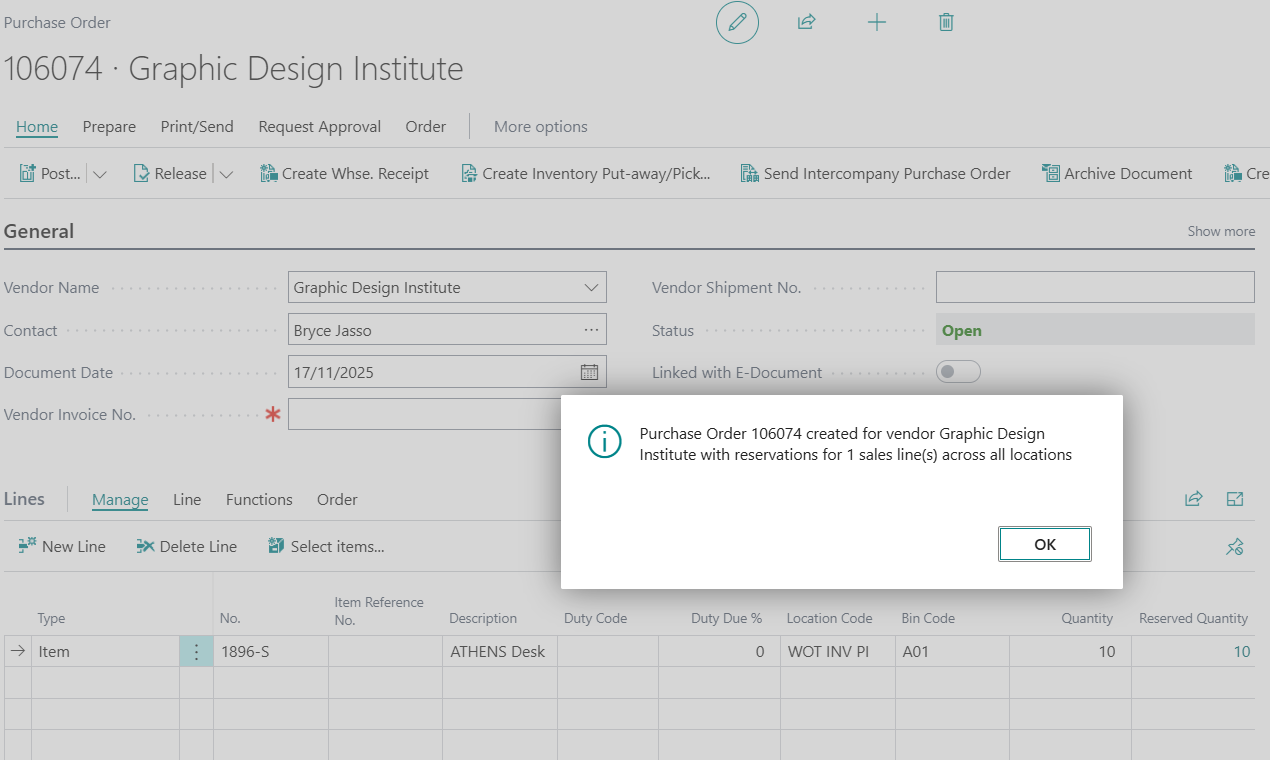
Task: Click the Archive Document action
Action: point(1116,174)
